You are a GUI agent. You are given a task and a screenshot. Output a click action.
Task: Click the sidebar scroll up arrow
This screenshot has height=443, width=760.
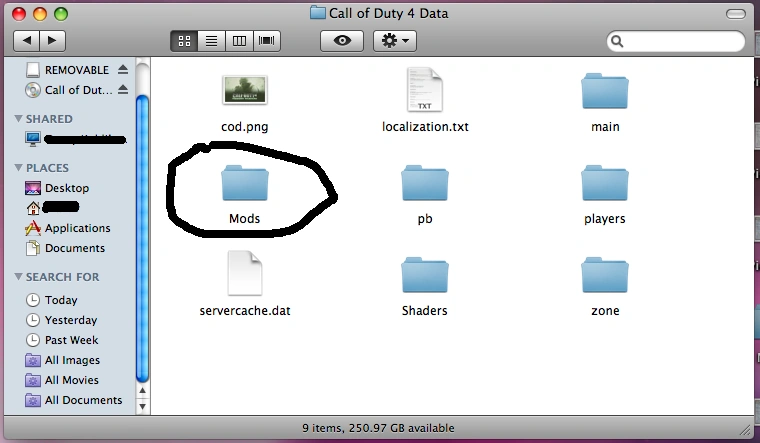(142, 391)
